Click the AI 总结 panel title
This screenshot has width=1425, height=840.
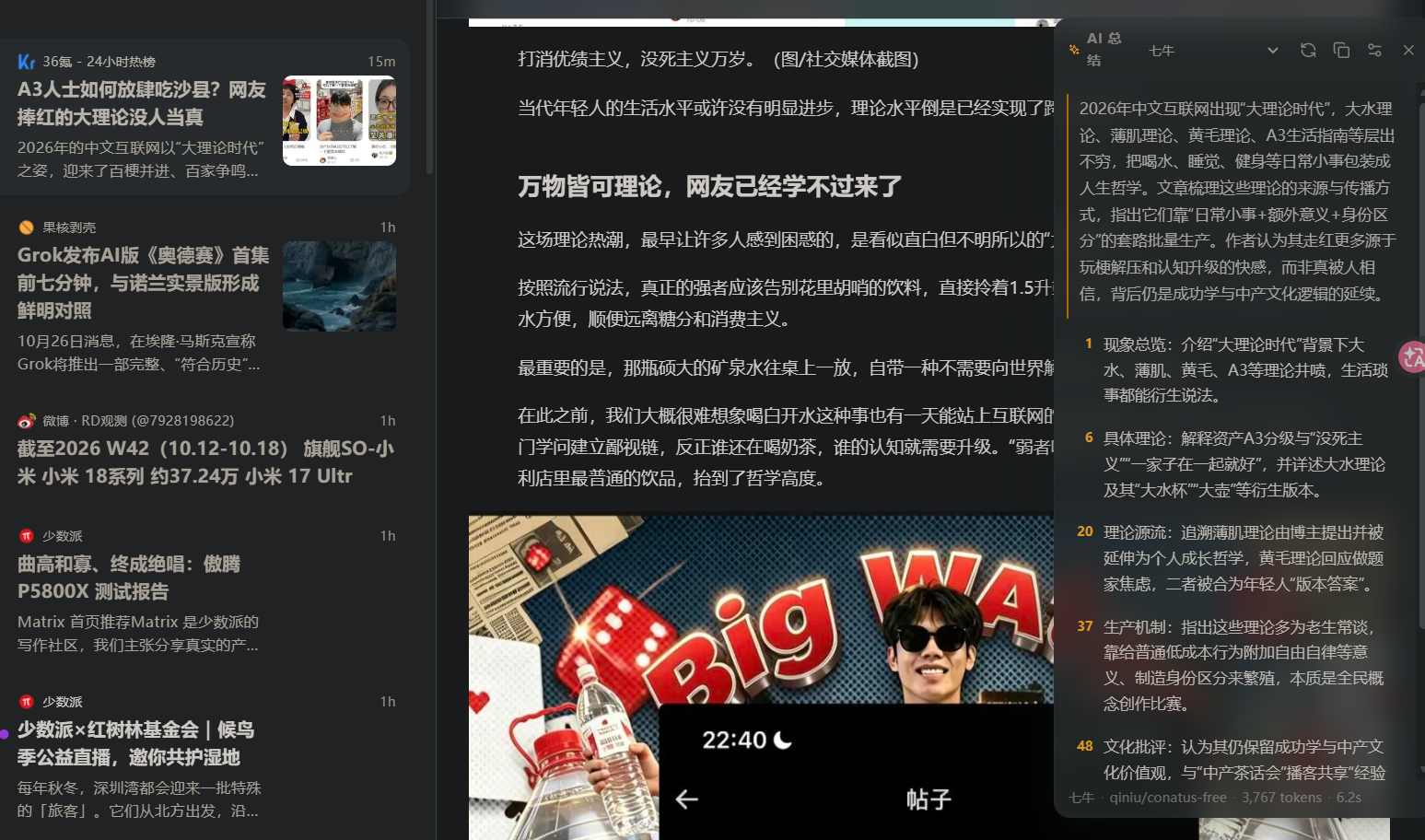[1104, 50]
